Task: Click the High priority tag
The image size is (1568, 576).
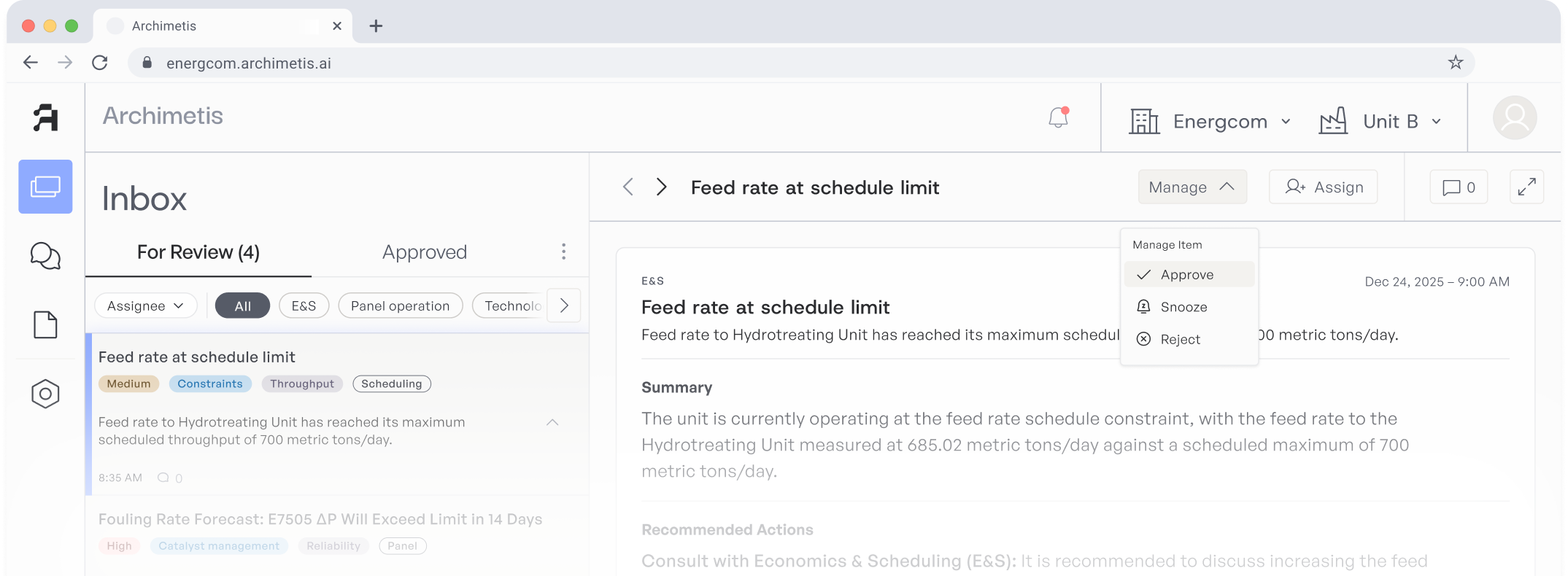Action: (120, 546)
